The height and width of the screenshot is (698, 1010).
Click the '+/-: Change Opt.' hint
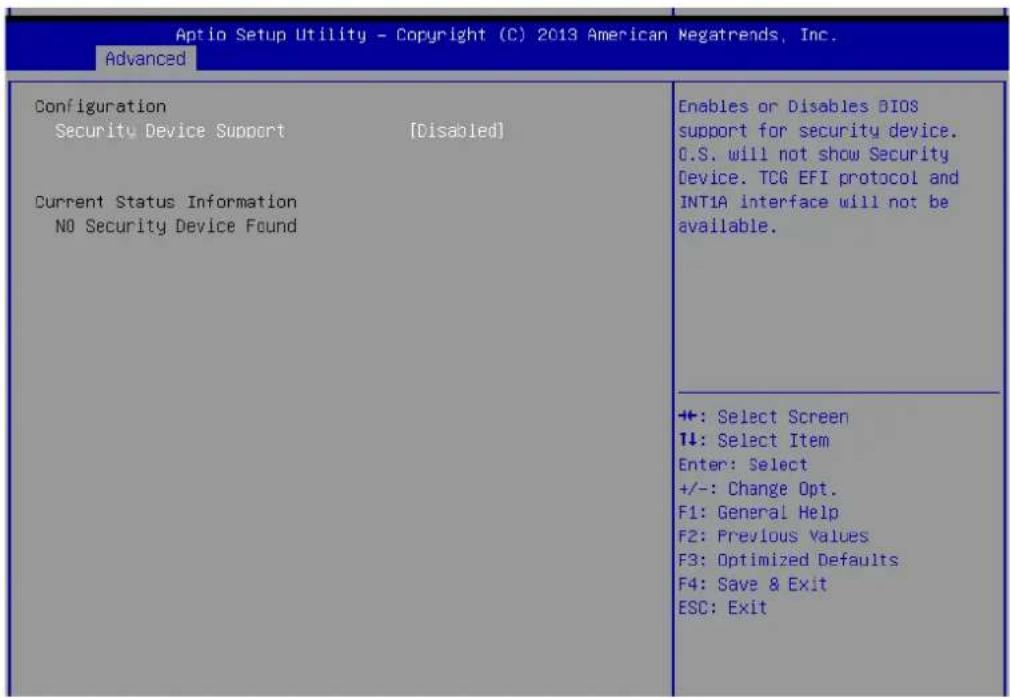pos(758,489)
